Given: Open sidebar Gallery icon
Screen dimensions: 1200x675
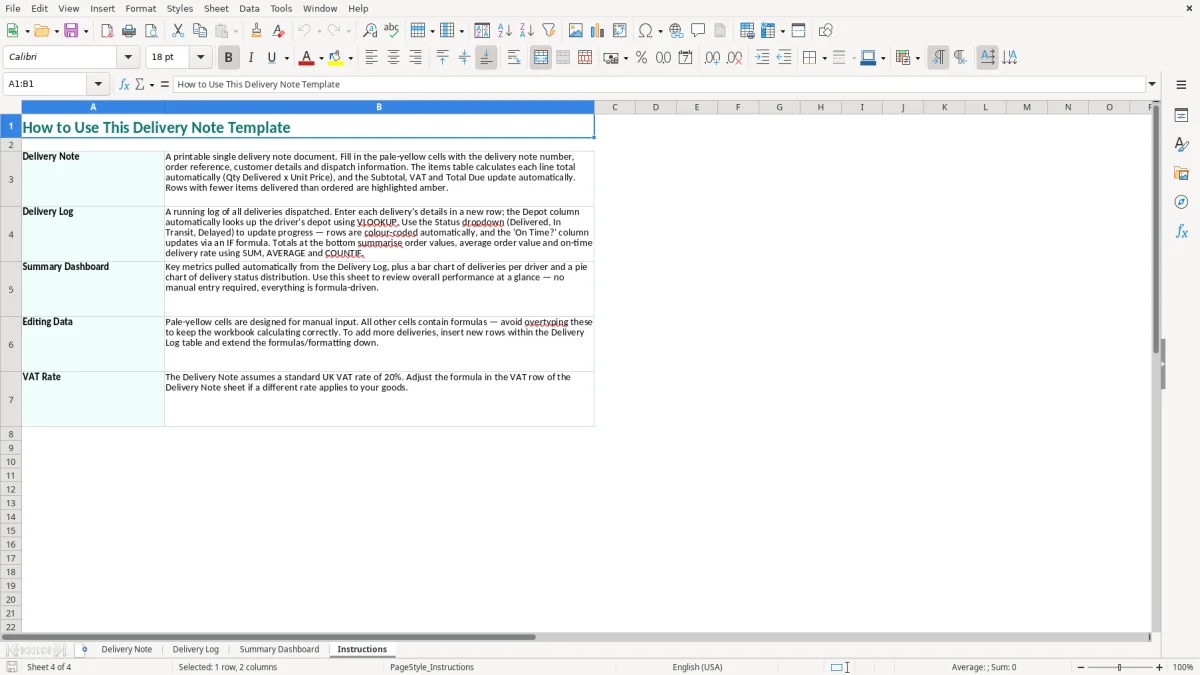Looking at the screenshot, I should pos(1181,174).
